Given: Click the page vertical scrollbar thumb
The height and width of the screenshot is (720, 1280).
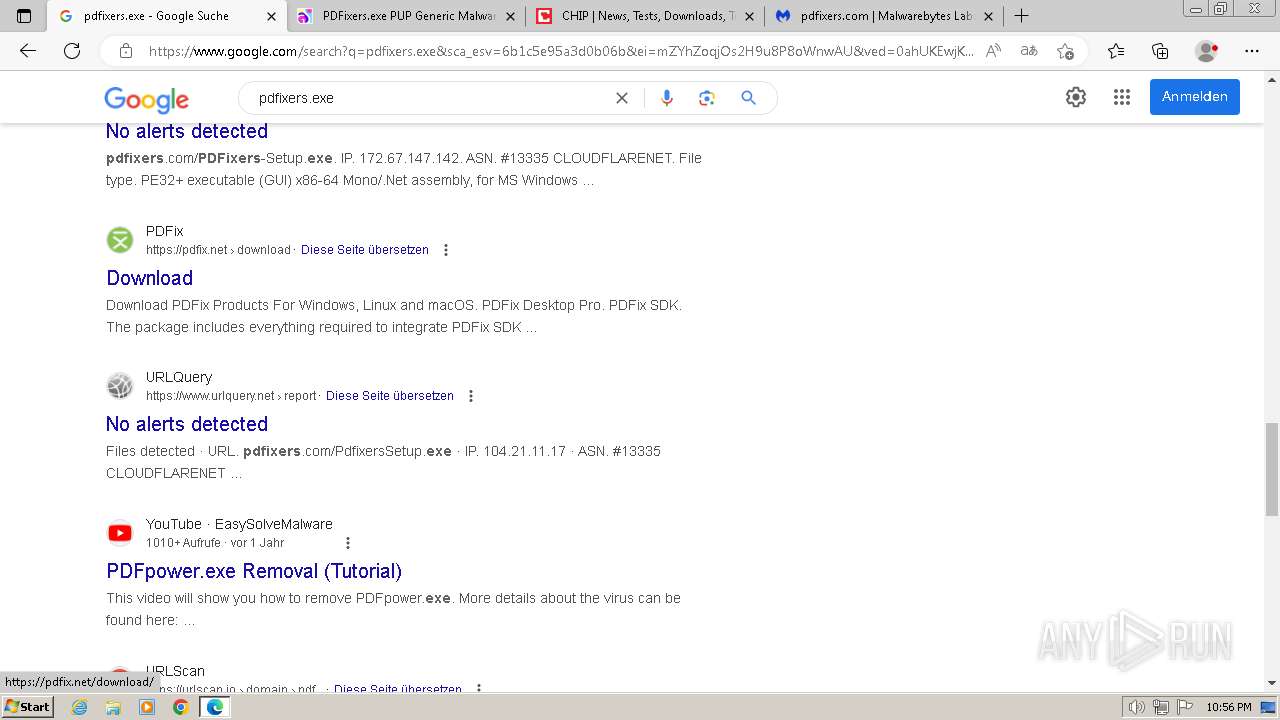Looking at the screenshot, I should tap(1271, 469).
